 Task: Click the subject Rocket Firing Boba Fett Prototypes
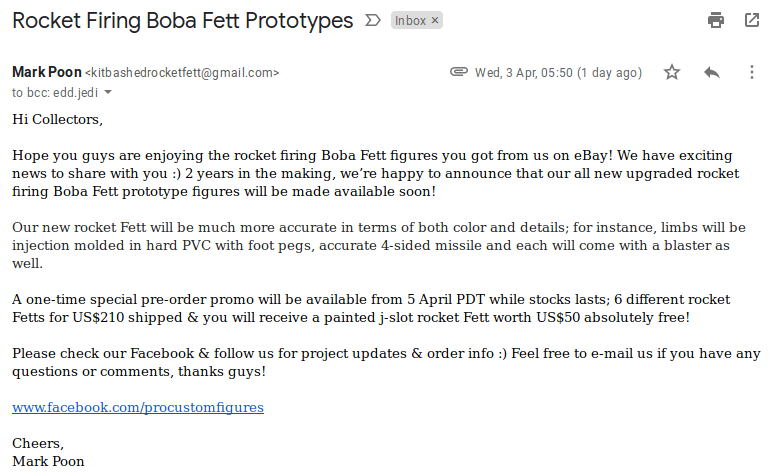click(x=183, y=21)
